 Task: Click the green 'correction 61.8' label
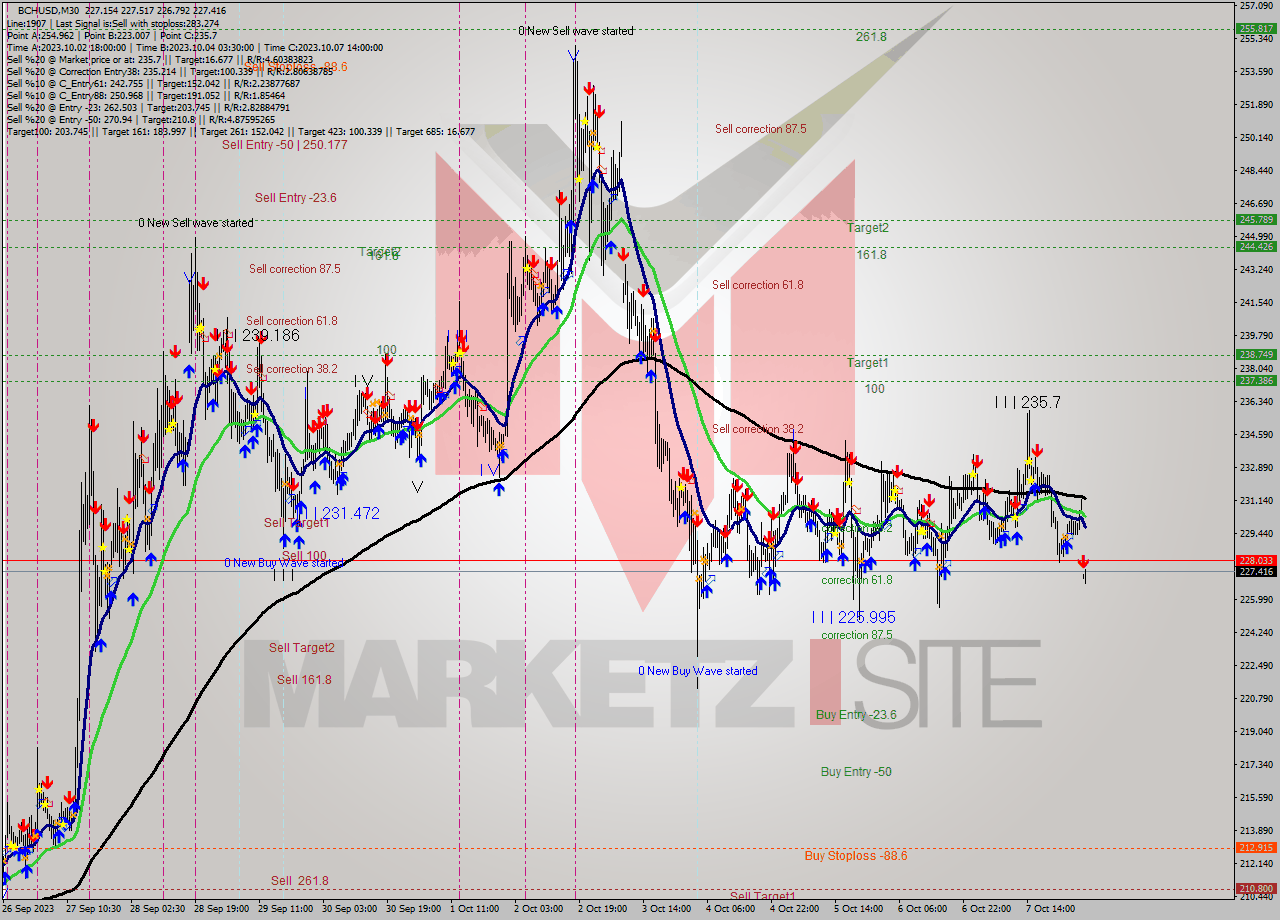point(857,580)
